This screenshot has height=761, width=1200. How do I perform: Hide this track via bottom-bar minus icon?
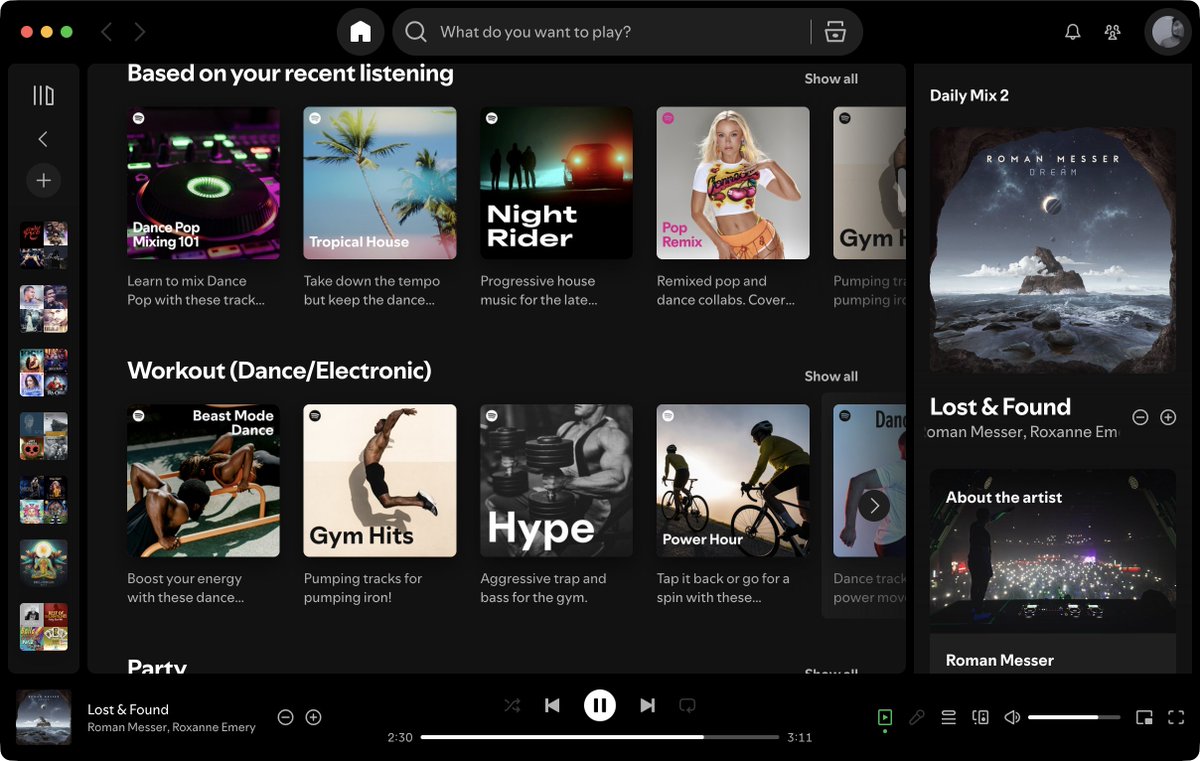point(285,717)
